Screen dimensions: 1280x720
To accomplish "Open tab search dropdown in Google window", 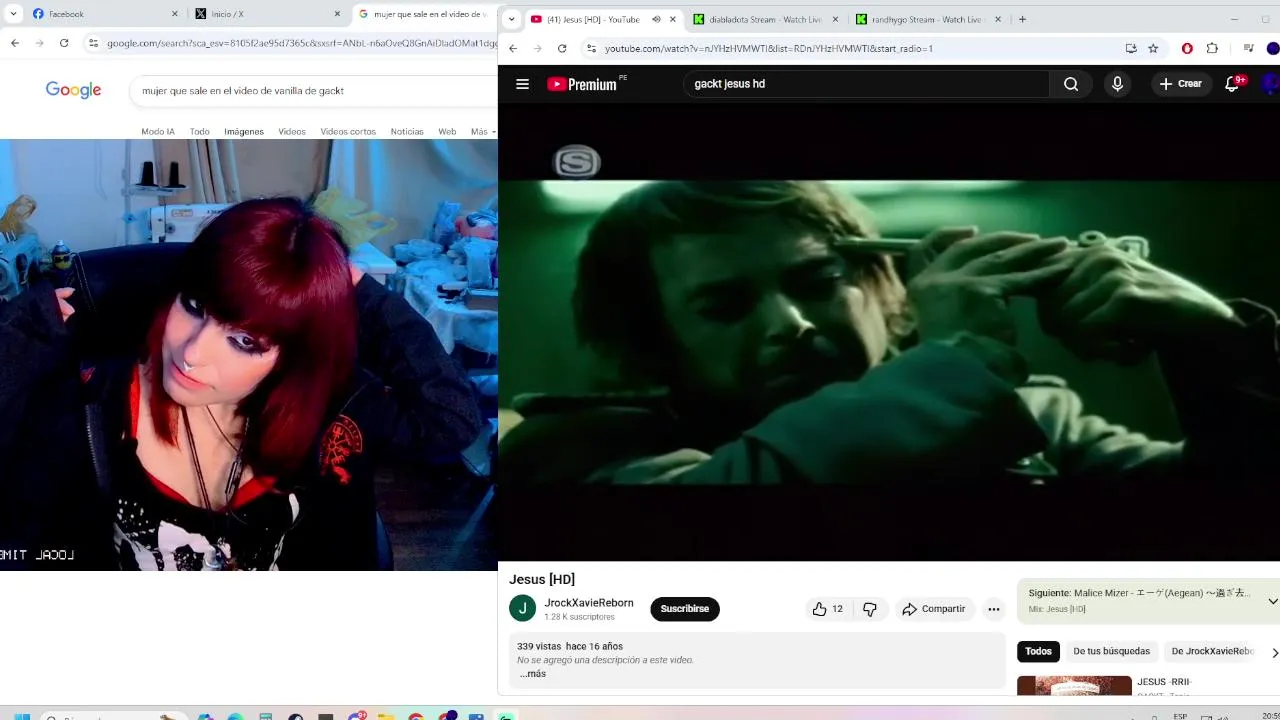I will [13, 14].
